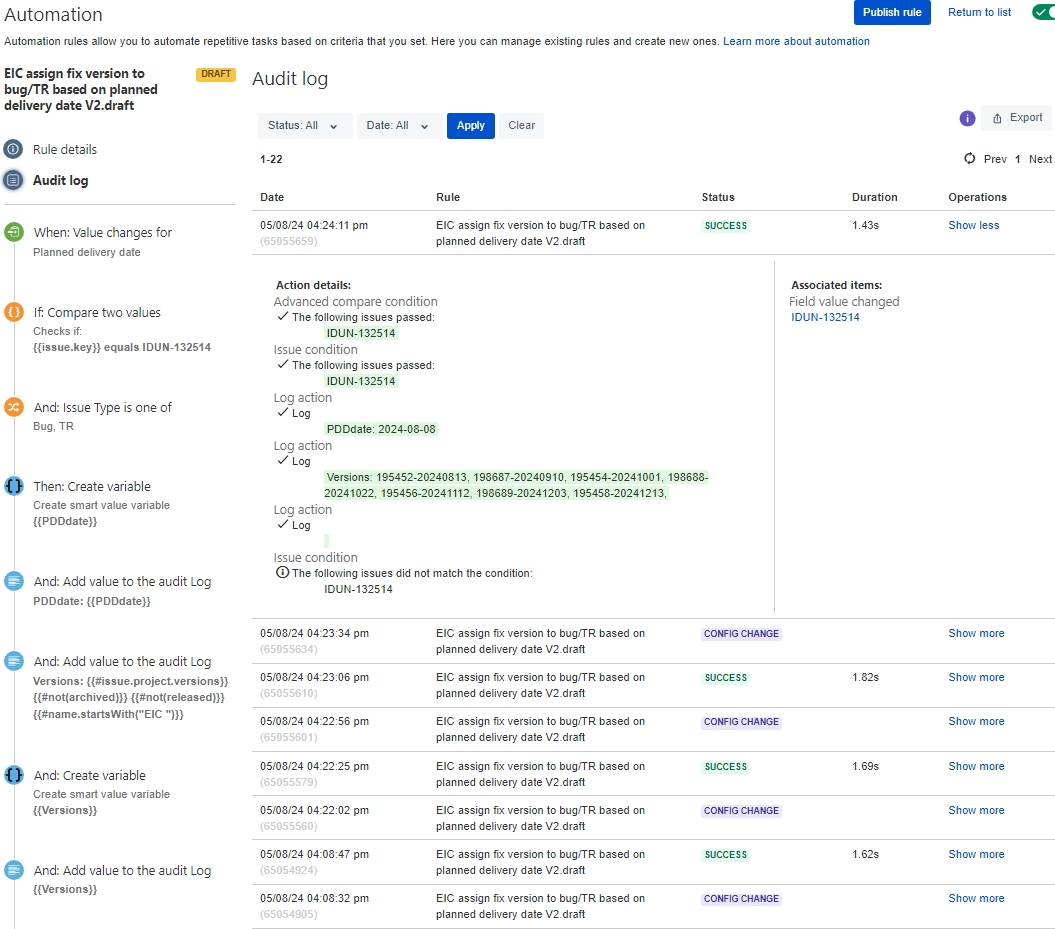Screen dimensions: 1055x929
Task: Click the Versions: audit log action icon
Action: pyautogui.click(x=13, y=661)
